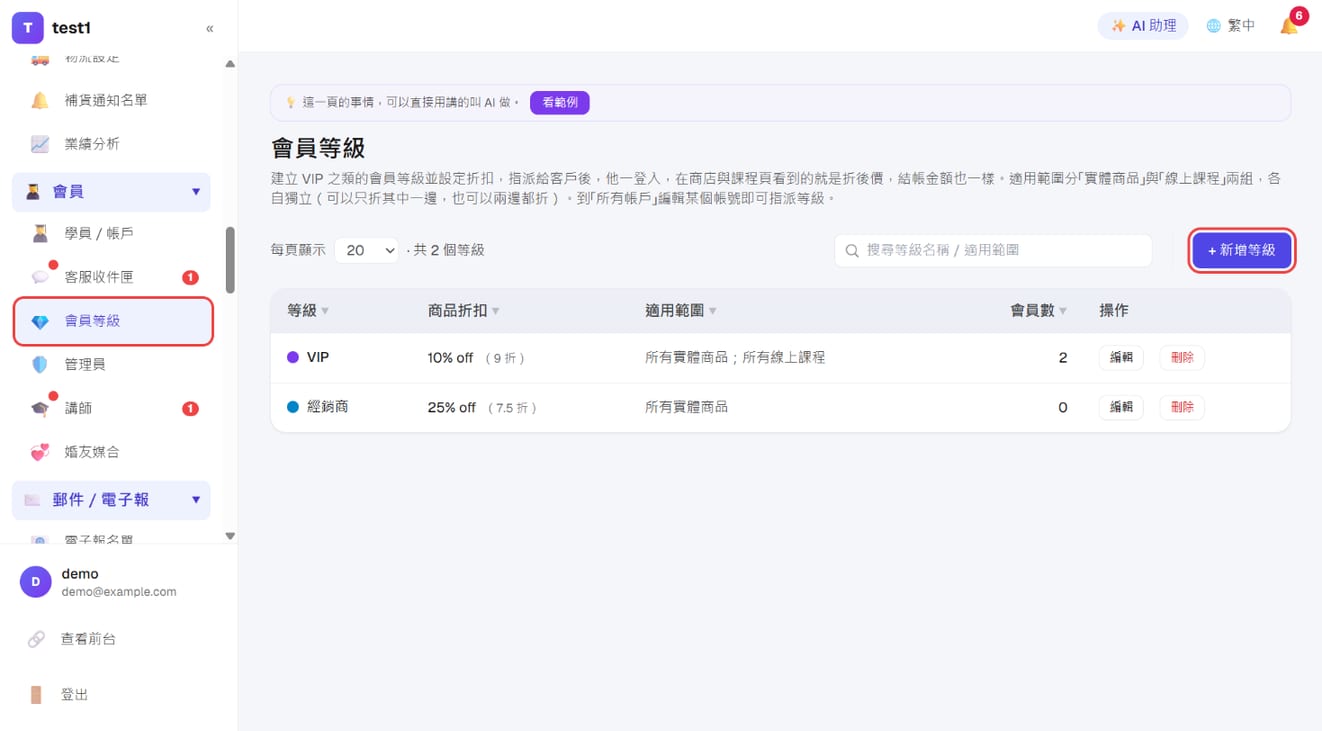Click the link icon beside 查看前台

[36, 639]
